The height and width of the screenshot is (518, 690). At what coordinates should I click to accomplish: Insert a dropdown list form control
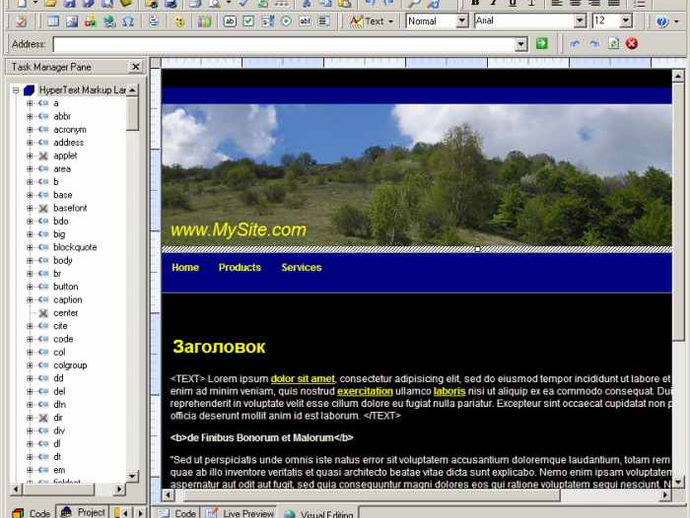point(268,21)
